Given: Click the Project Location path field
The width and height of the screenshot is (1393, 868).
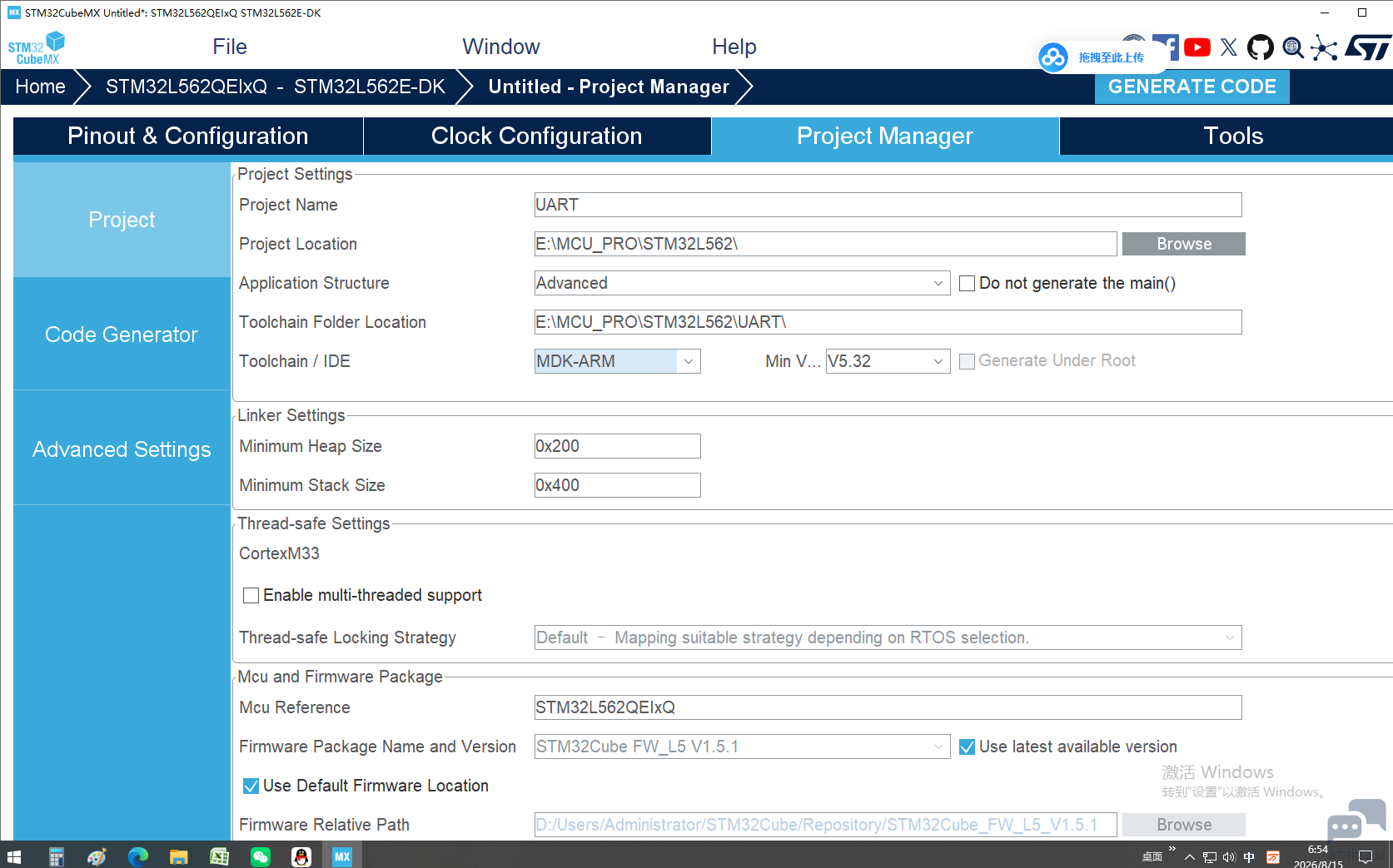Looking at the screenshot, I should 825,244.
